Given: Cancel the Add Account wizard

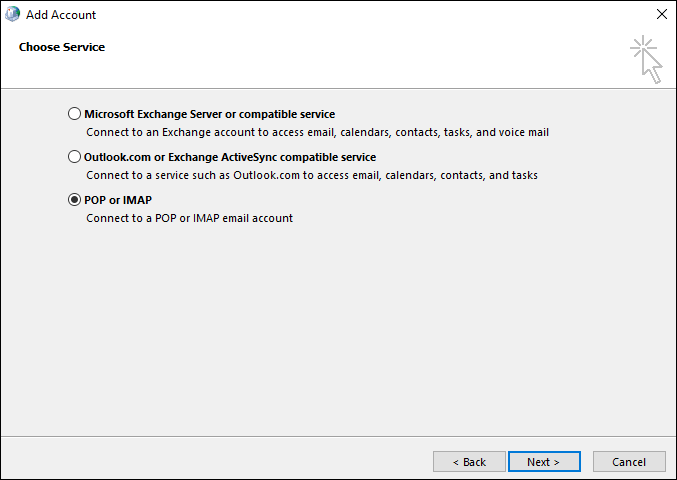Looking at the screenshot, I should click(629, 462).
